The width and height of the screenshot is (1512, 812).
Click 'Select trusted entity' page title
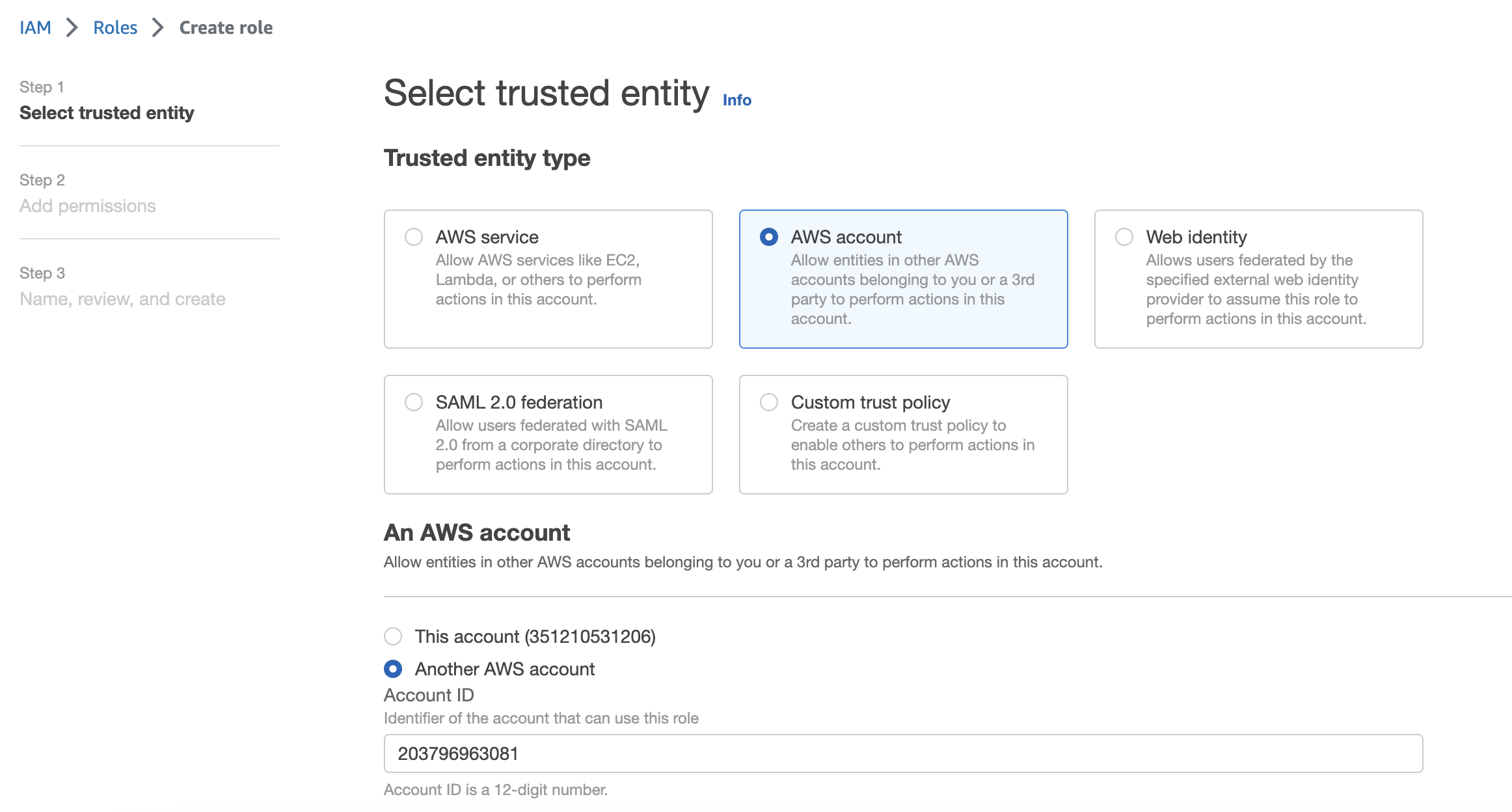[547, 93]
